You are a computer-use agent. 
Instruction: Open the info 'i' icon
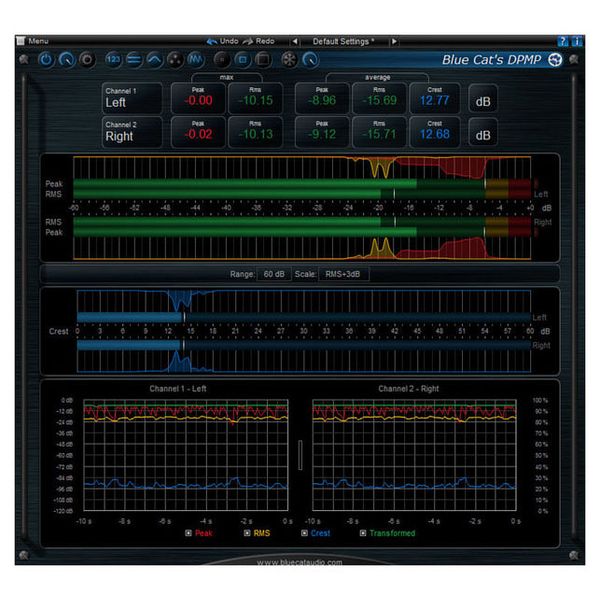[x=577, y=41]
